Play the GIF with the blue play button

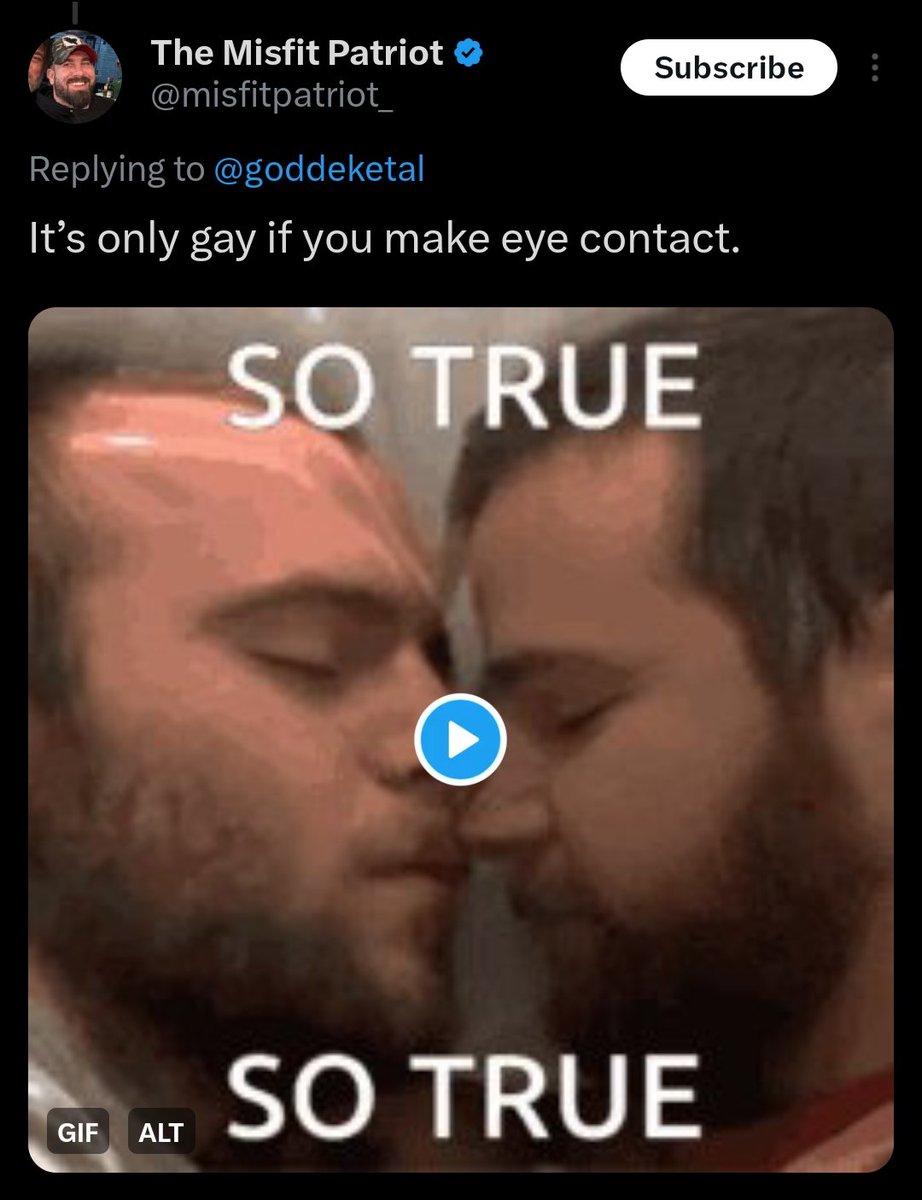pos(460,740)
